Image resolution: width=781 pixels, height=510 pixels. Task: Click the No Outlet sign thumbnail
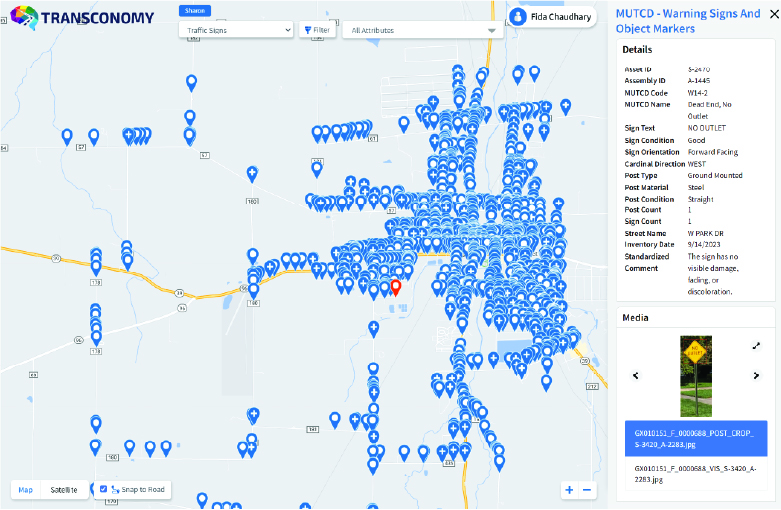coord(696,376)
